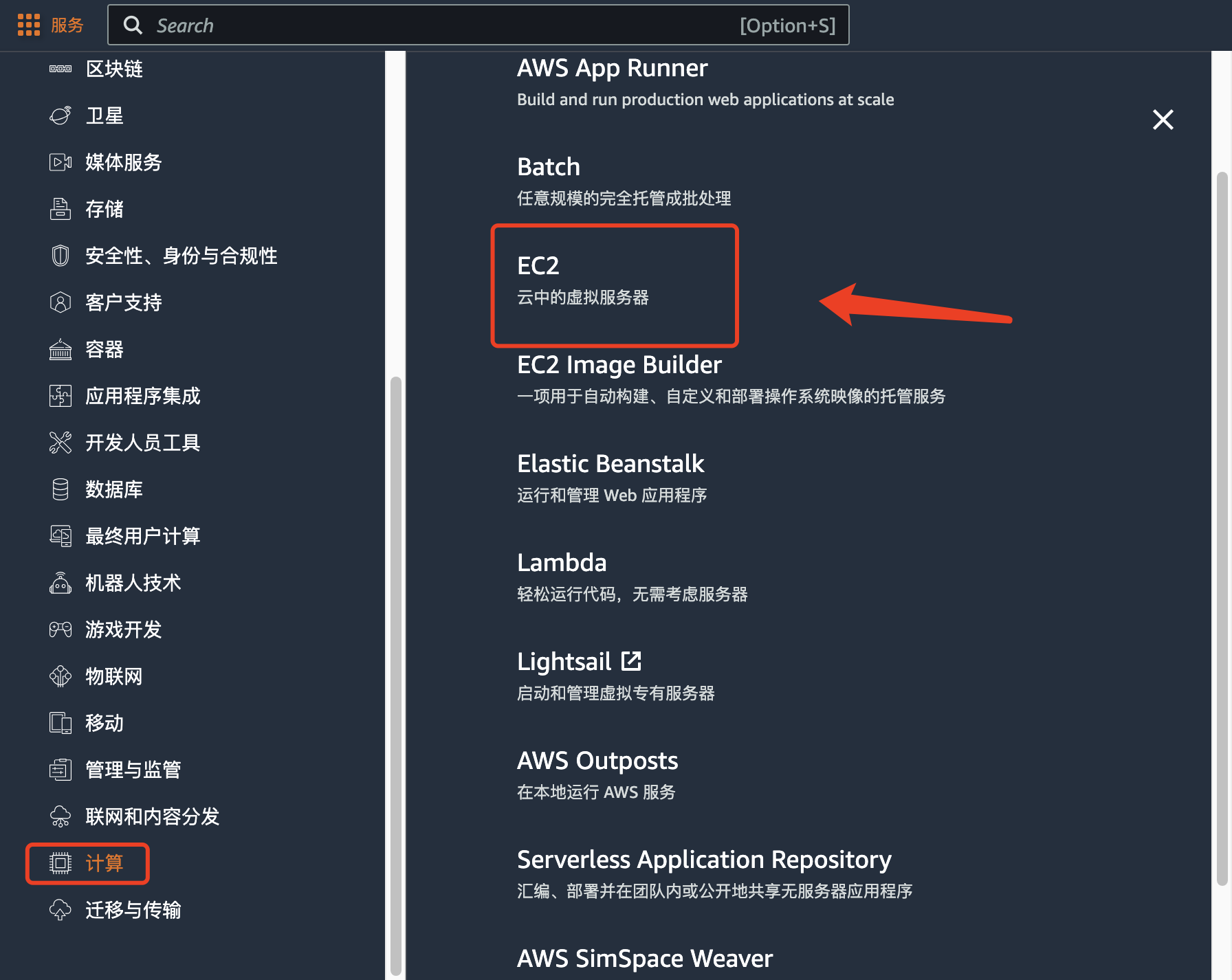Image resolution: width=1232 pixels, height=980 pixels.
Task: Select the 卫星 category
Action: tap(104, 115)
